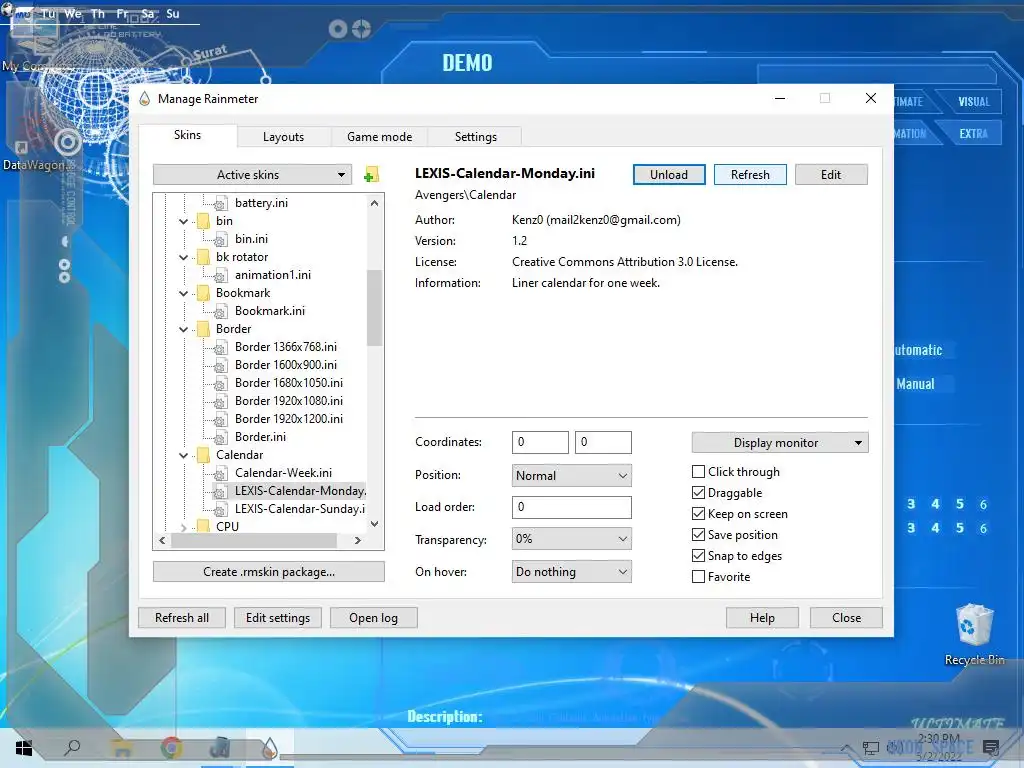Viewport: 1024px width, 768px height.
Task: Click the Rainmeter title bar droplet icon
Action: point(144,99)
